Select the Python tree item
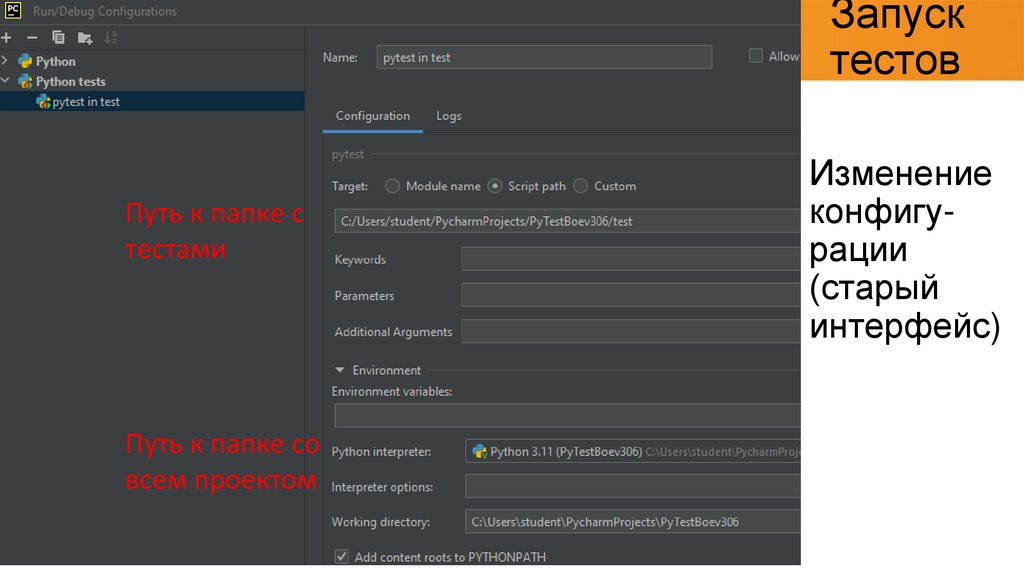Screen dimensions: 1024x574 [56, 61]
